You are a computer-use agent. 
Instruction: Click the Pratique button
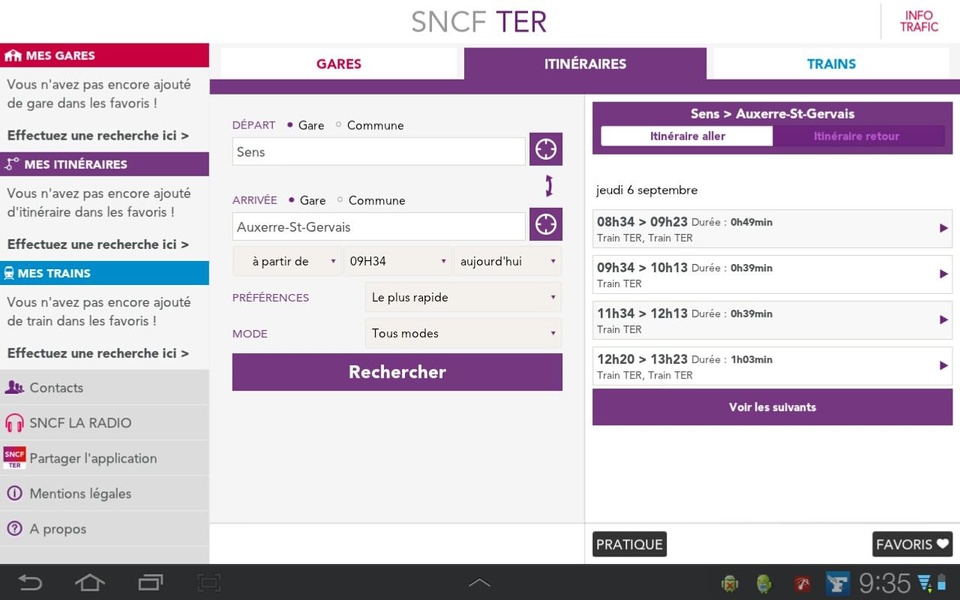(629, 544)
